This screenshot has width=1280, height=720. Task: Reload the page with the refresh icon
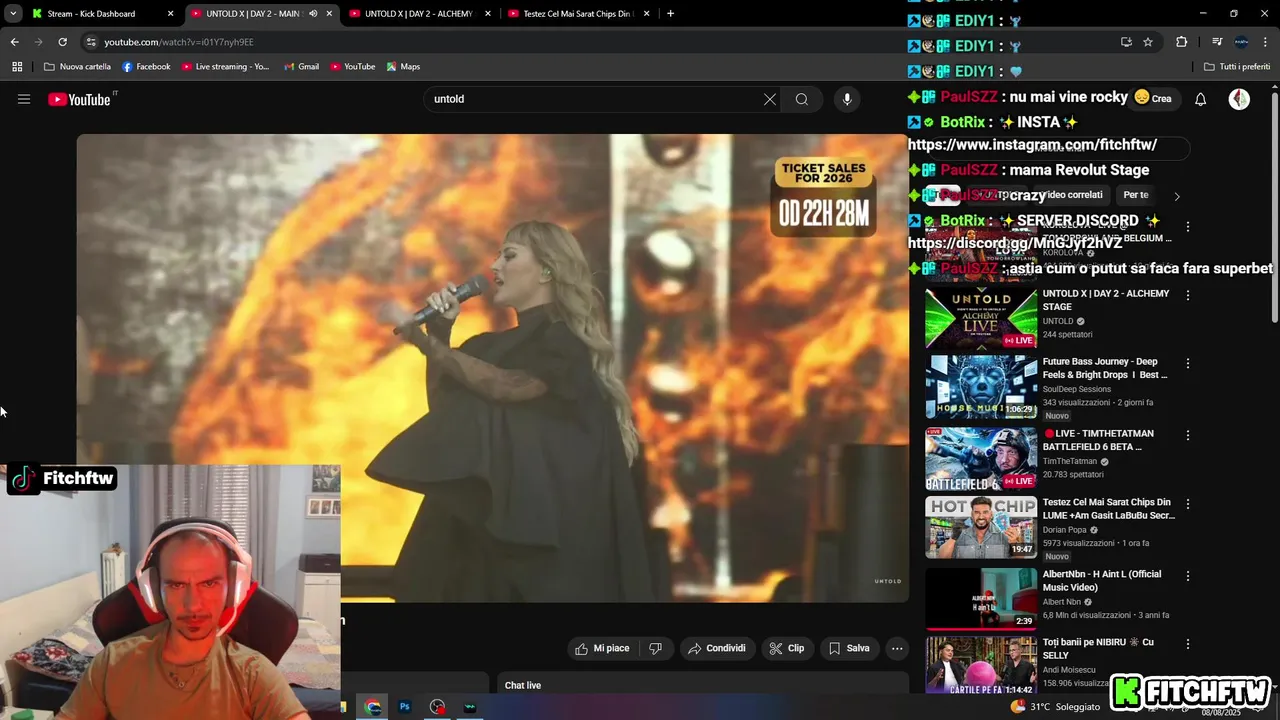(62, 42)
